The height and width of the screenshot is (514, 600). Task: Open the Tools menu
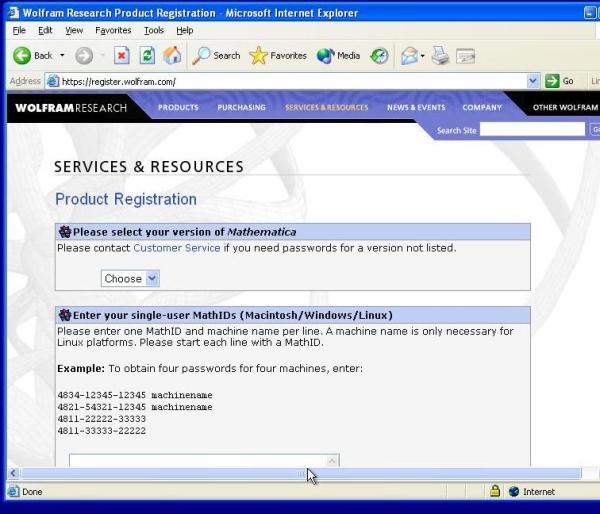153,31
